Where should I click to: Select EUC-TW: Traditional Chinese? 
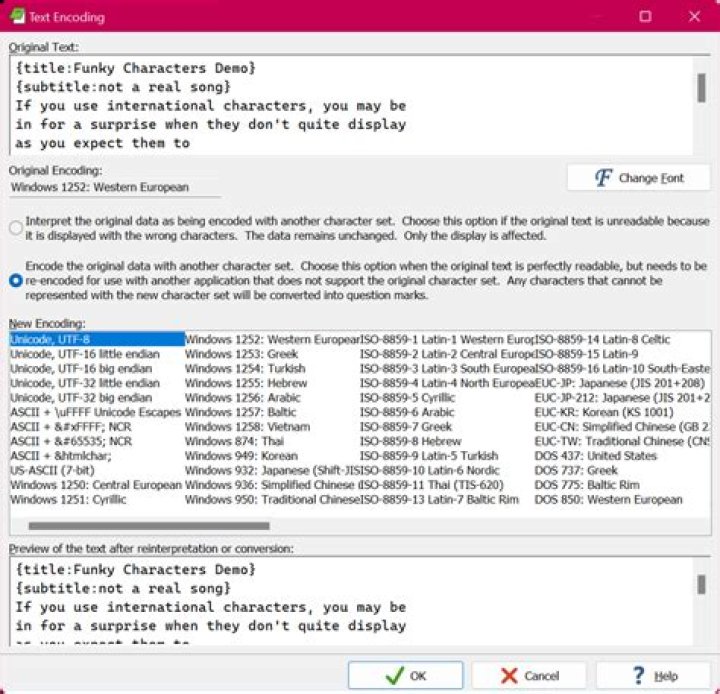tap(622, 441)
